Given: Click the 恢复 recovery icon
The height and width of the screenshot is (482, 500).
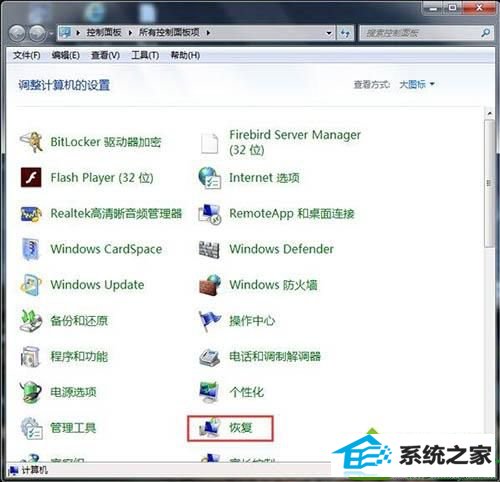Looking at the screenshot, I should [209, 428].
